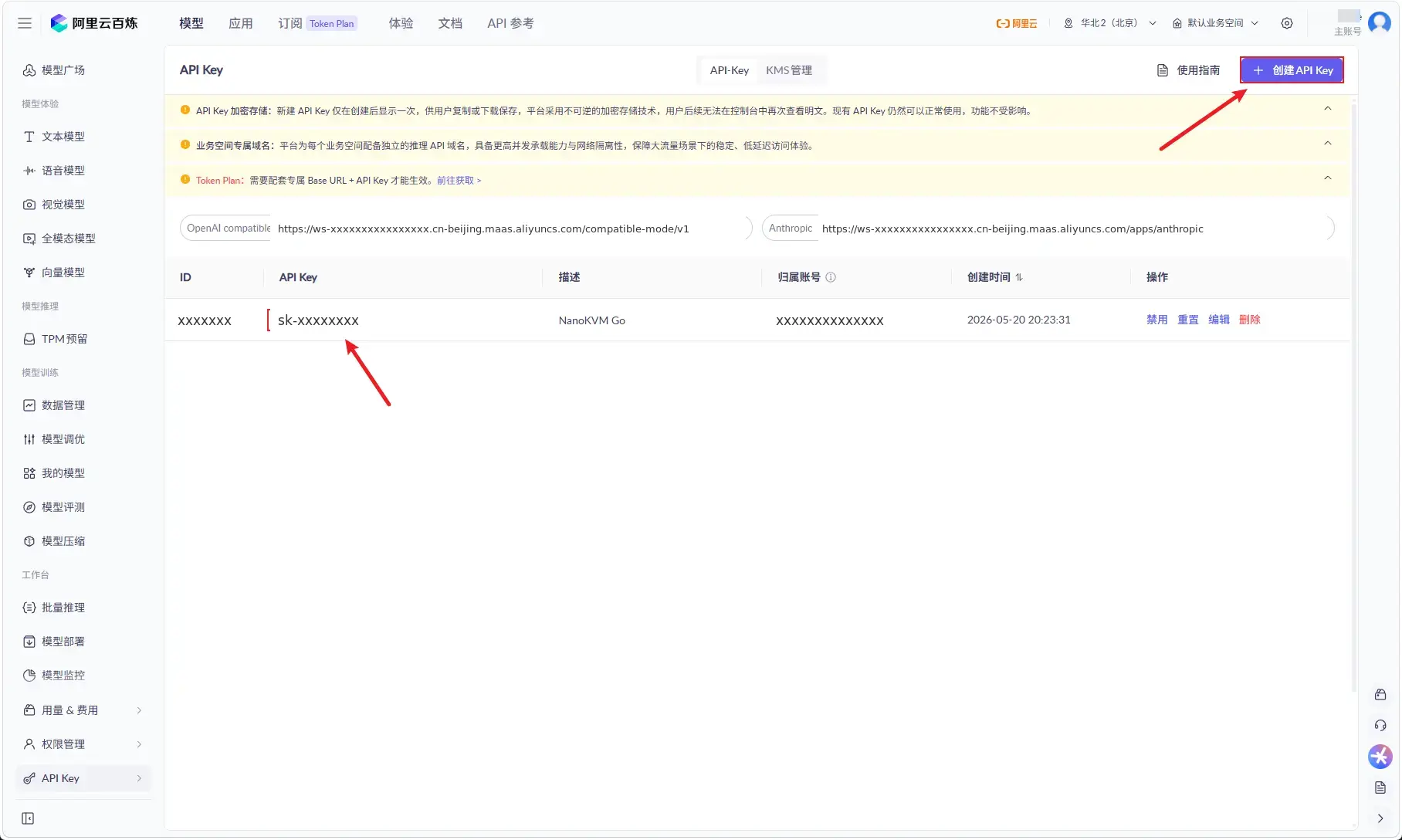The image size is (1402, 840).
Task: Expand 用量 & 费用 submenu
Action: coord(139,710)
